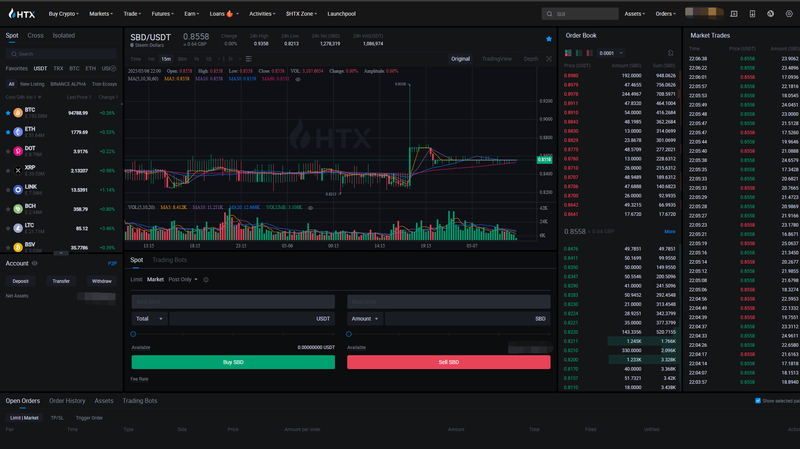The width and height of the screenshot is (800, 449).
Task: Open the Trading Bots tab beside Spot
Action: tap(169, 260)
